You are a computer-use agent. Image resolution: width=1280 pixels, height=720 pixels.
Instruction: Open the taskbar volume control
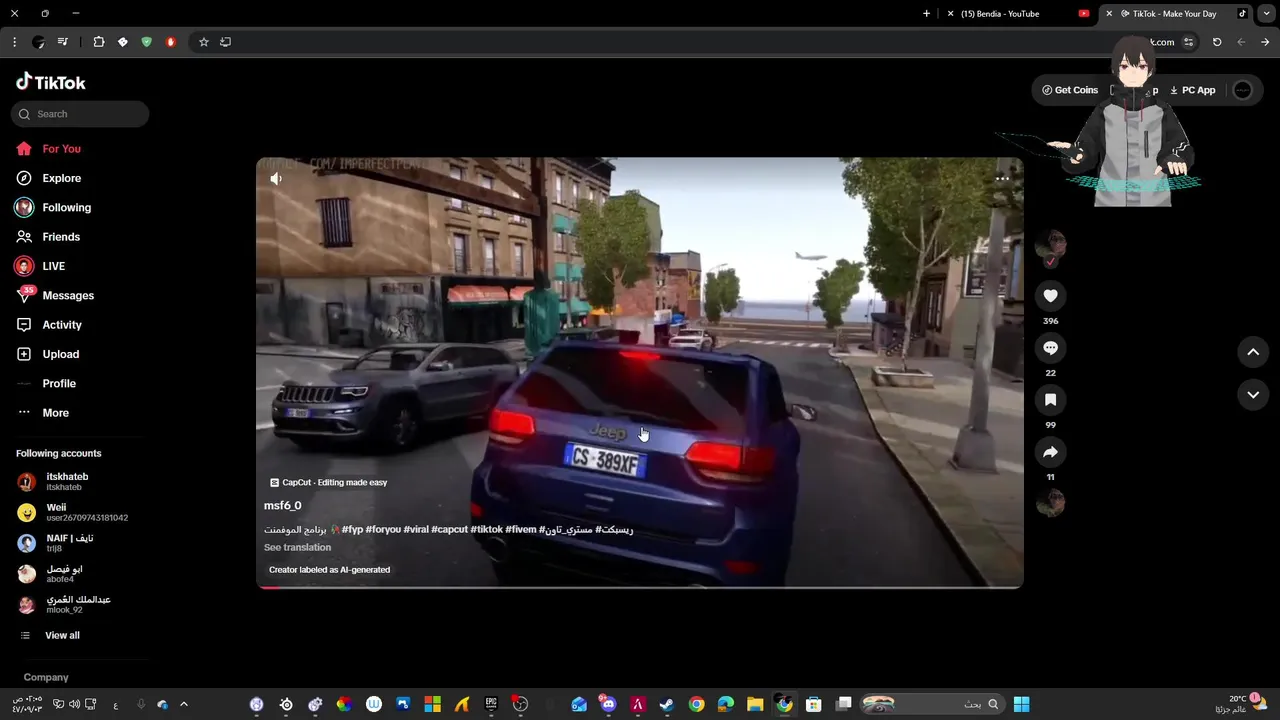pyautogui.click(x=74, y=704)
